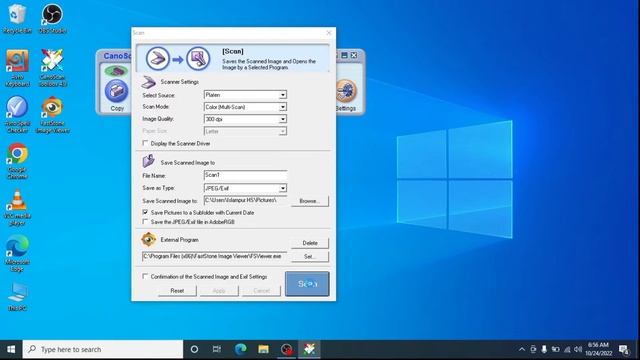Click the external program path field
The image size is (640, 360).
click(x=214, y=256)
